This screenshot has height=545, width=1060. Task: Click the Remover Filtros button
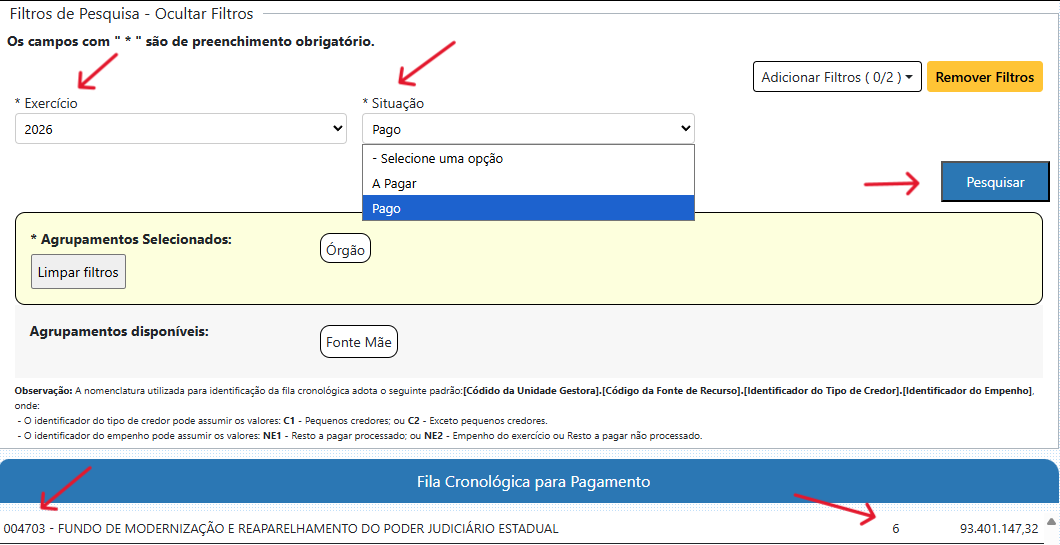[x=984, y=77]
